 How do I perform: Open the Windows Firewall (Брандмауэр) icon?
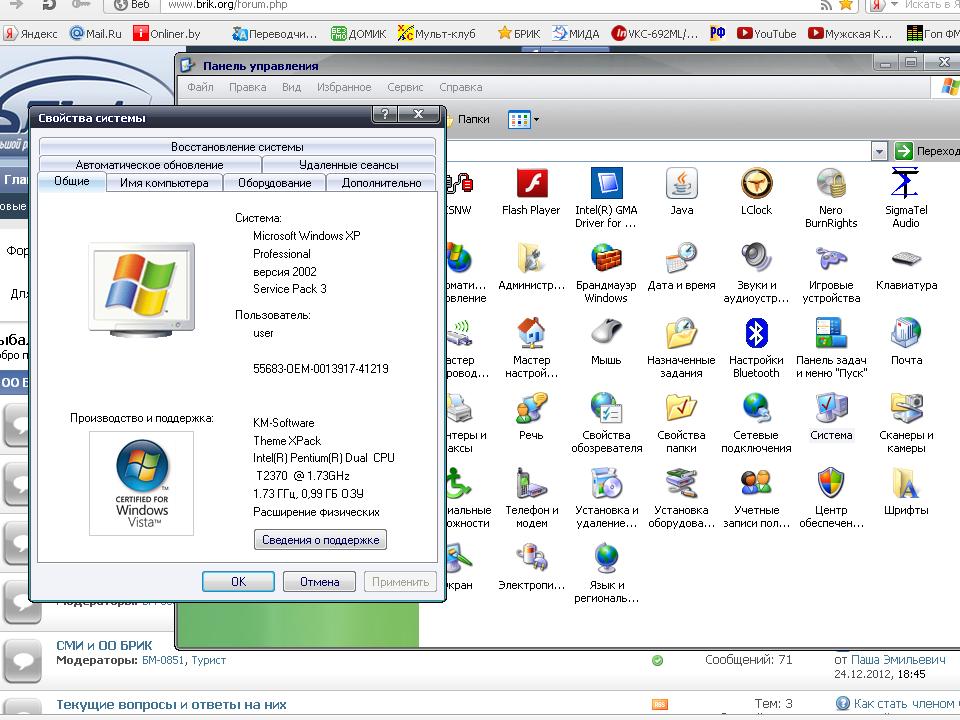606,260
